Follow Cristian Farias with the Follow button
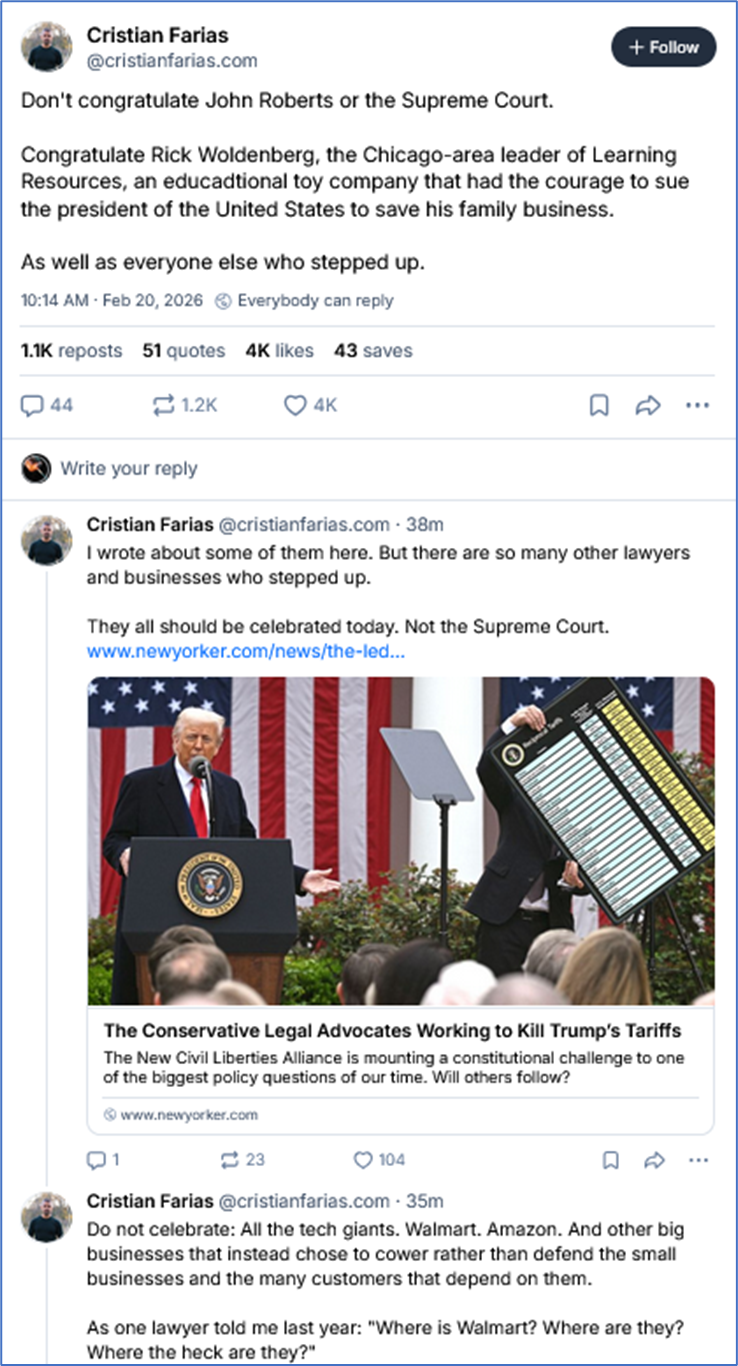The width and height of the screenshot is (738, 1366). (664, 47)
